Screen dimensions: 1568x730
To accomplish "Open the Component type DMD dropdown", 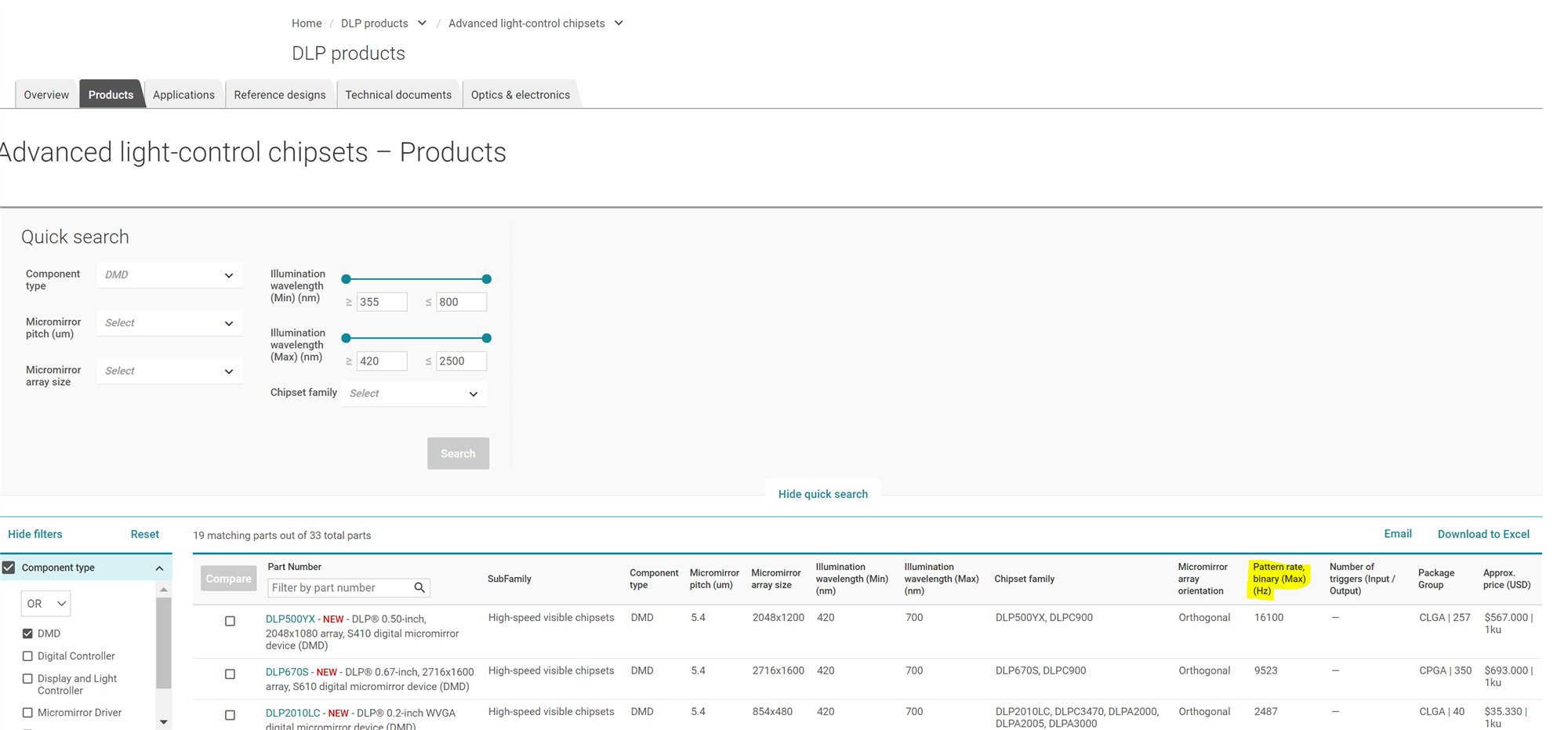I will (169, 275).
